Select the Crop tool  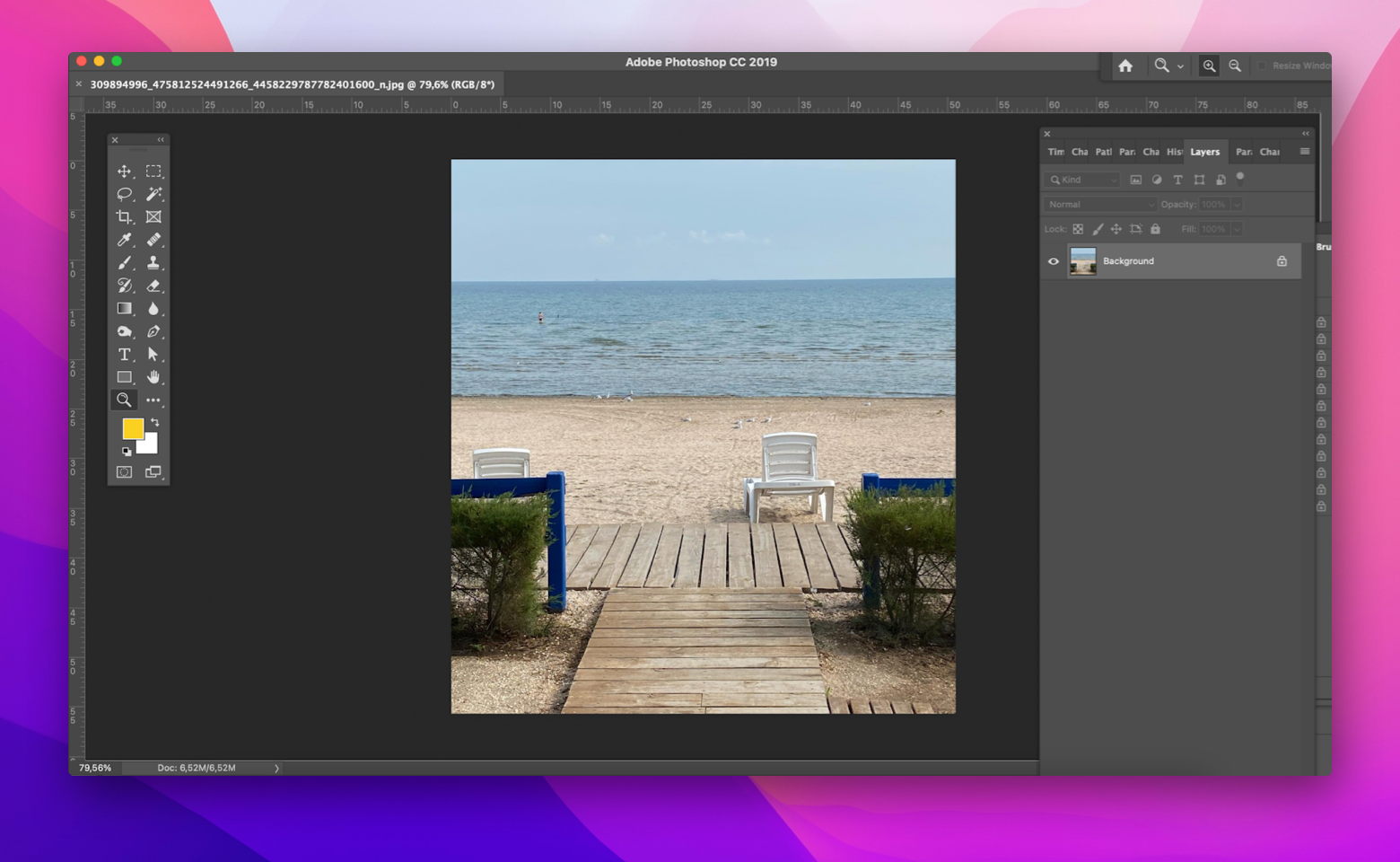coord(124,216)
